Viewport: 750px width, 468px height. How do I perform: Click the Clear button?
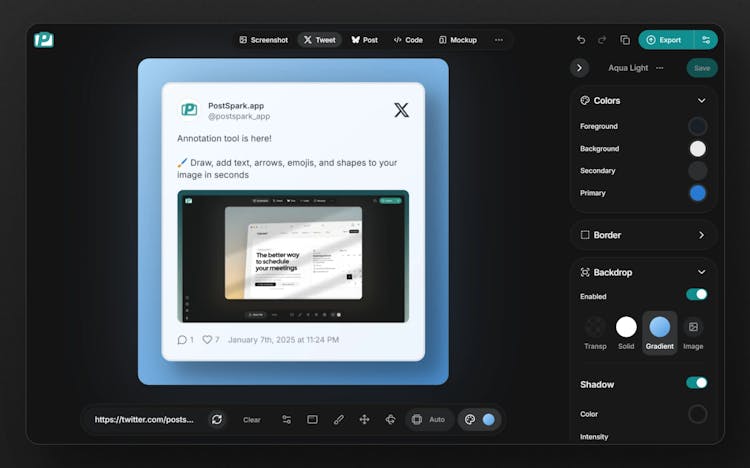click(x=252, y=420)
